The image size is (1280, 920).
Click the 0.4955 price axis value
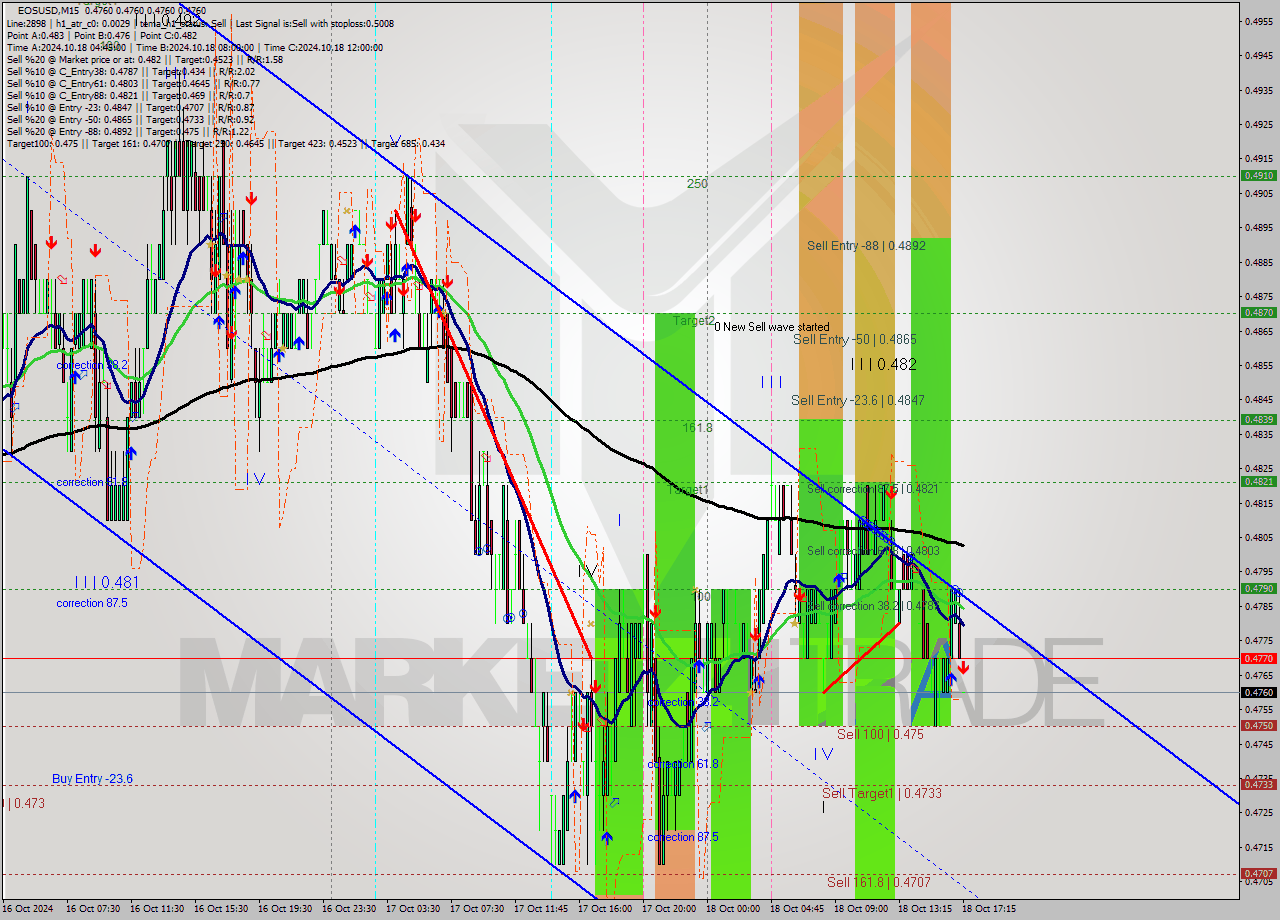click(x=1258, y=20)
